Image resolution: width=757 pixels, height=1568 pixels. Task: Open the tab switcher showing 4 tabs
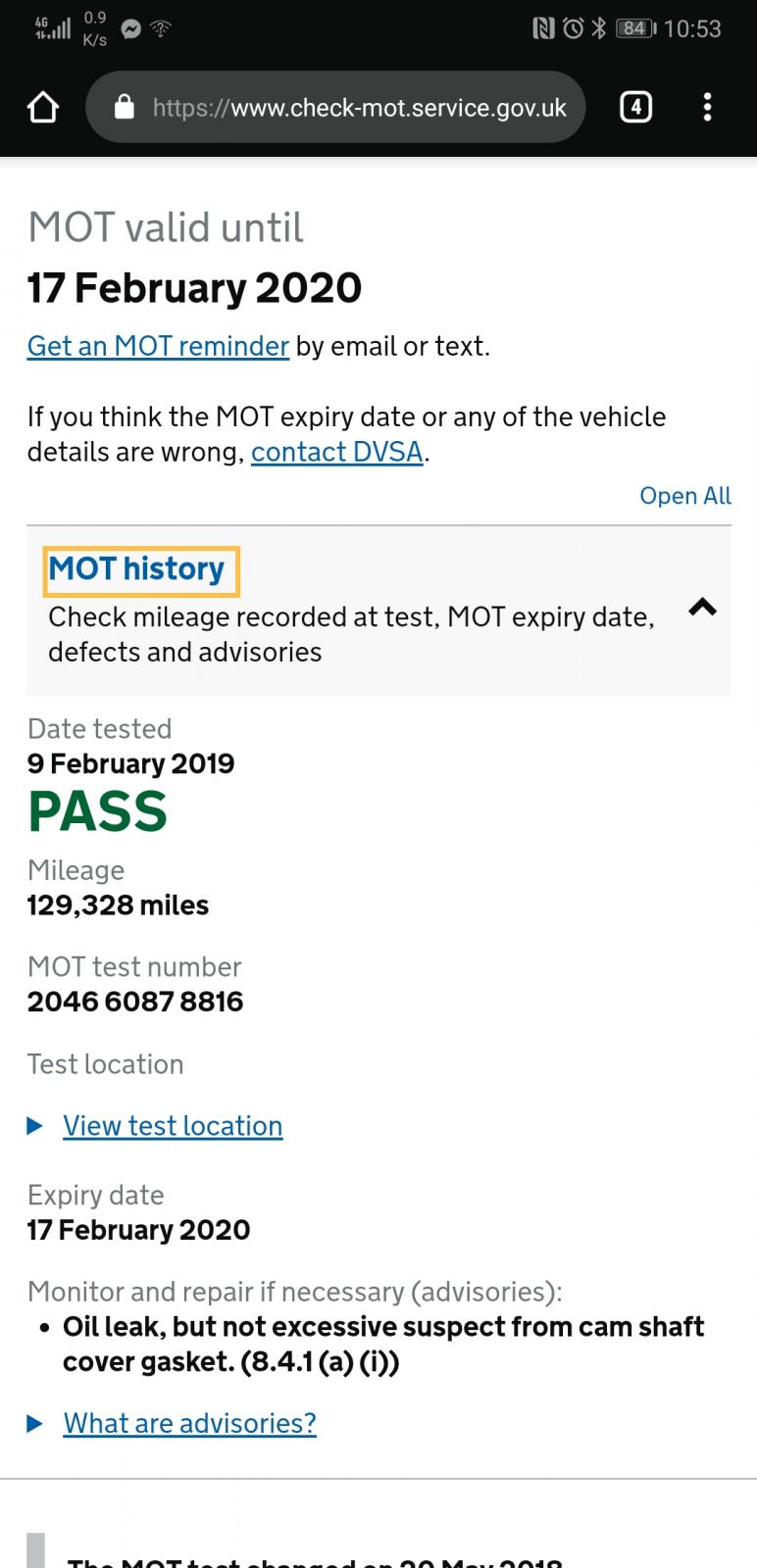point(635,107)
